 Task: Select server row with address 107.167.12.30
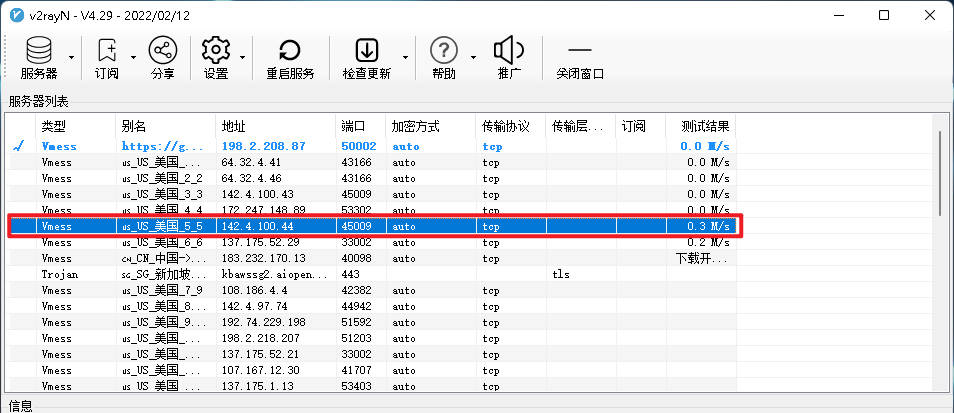pyautogui.click(x=371, y=370)
